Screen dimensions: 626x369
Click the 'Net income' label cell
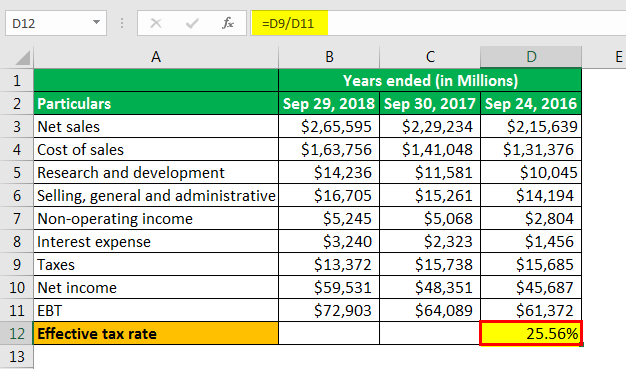pyautogui.click(x=156, y=288)
